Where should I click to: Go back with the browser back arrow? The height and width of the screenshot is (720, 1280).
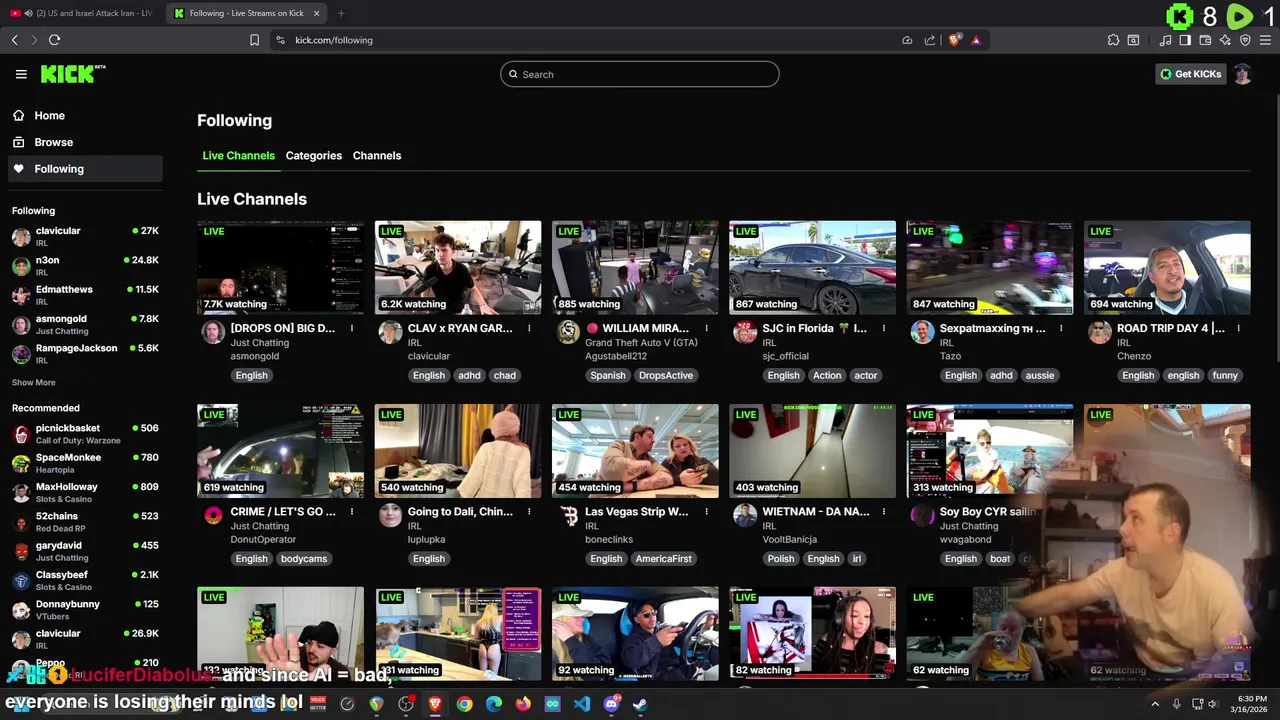coord(14,40)
